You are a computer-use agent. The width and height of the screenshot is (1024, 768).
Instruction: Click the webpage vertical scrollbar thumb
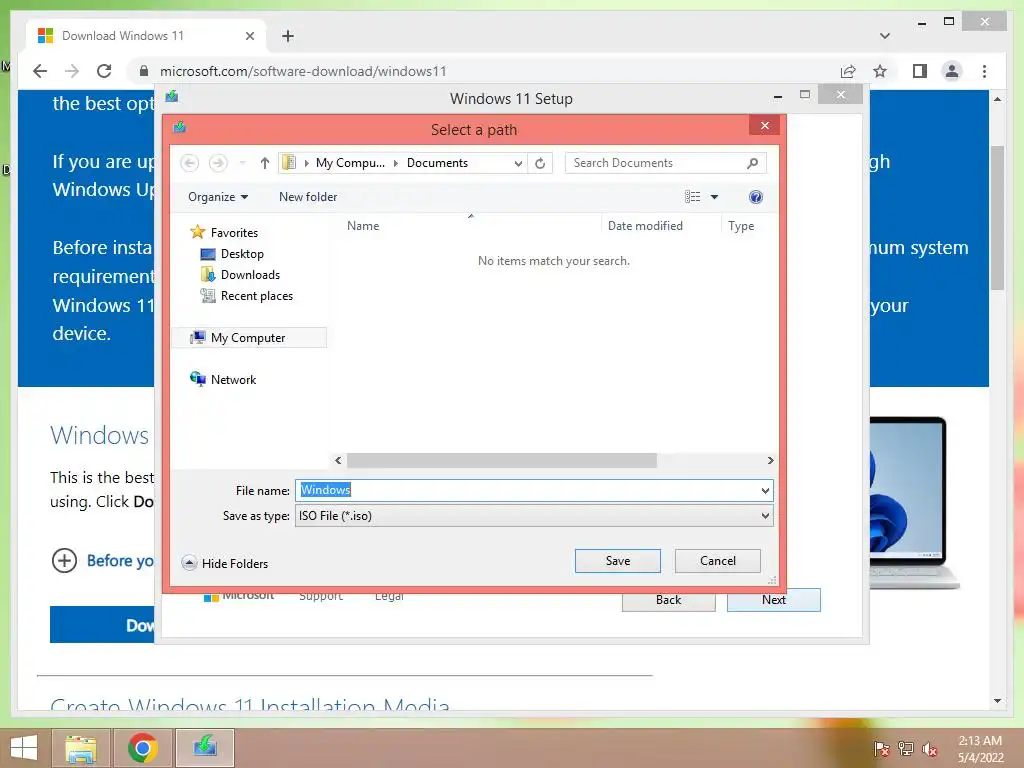click(997, 217)
